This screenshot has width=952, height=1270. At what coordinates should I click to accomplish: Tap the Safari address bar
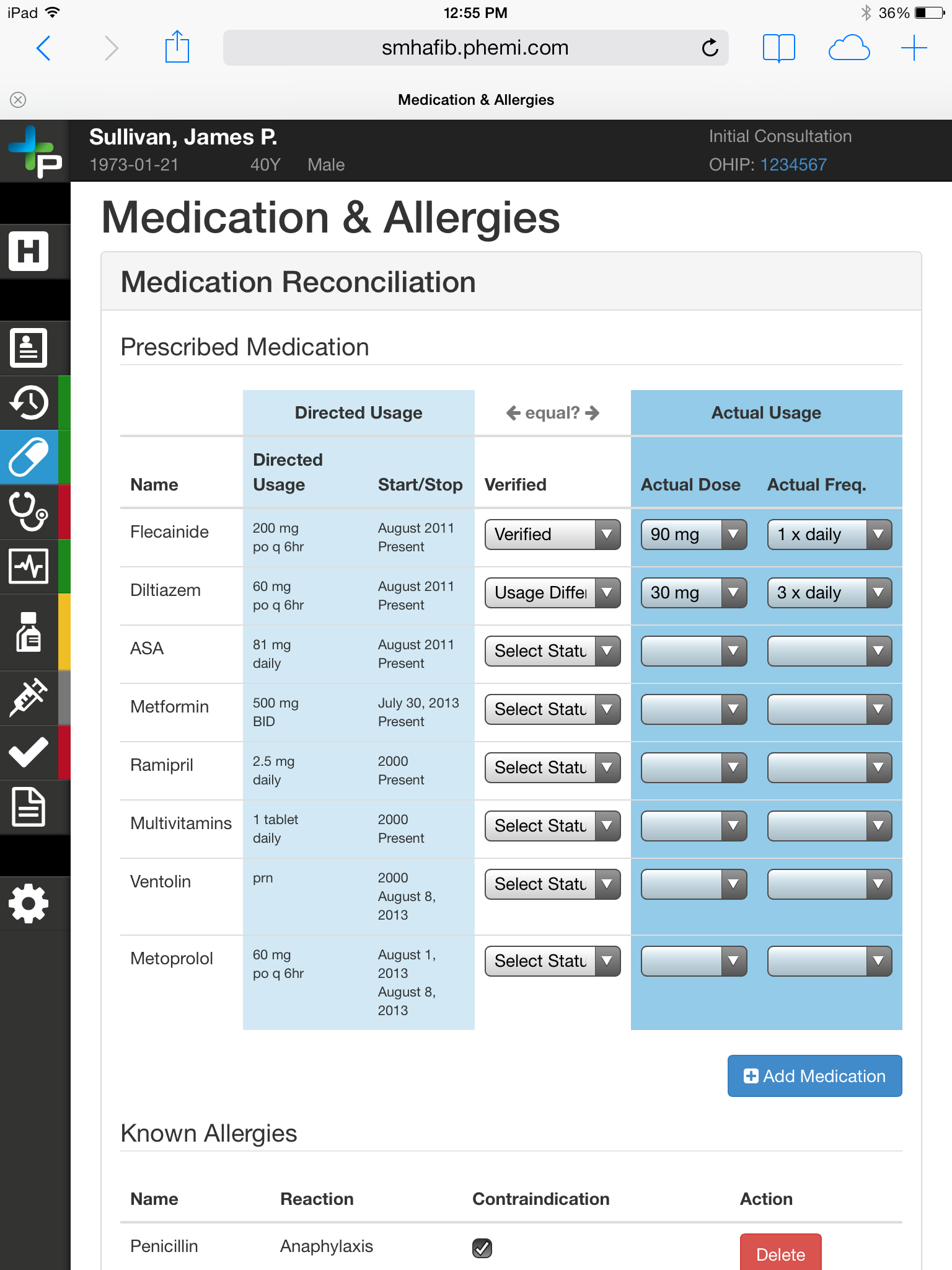tap(475, 48)
